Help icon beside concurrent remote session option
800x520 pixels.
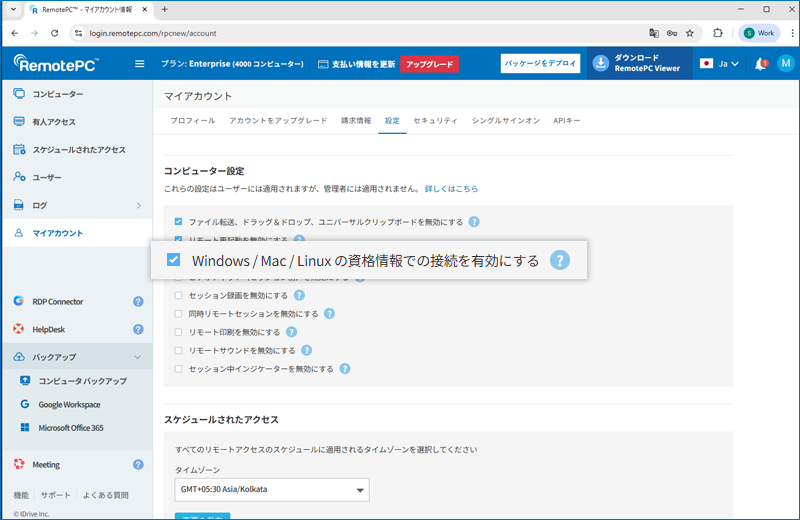pyautogui.click(x=330, y=314)
